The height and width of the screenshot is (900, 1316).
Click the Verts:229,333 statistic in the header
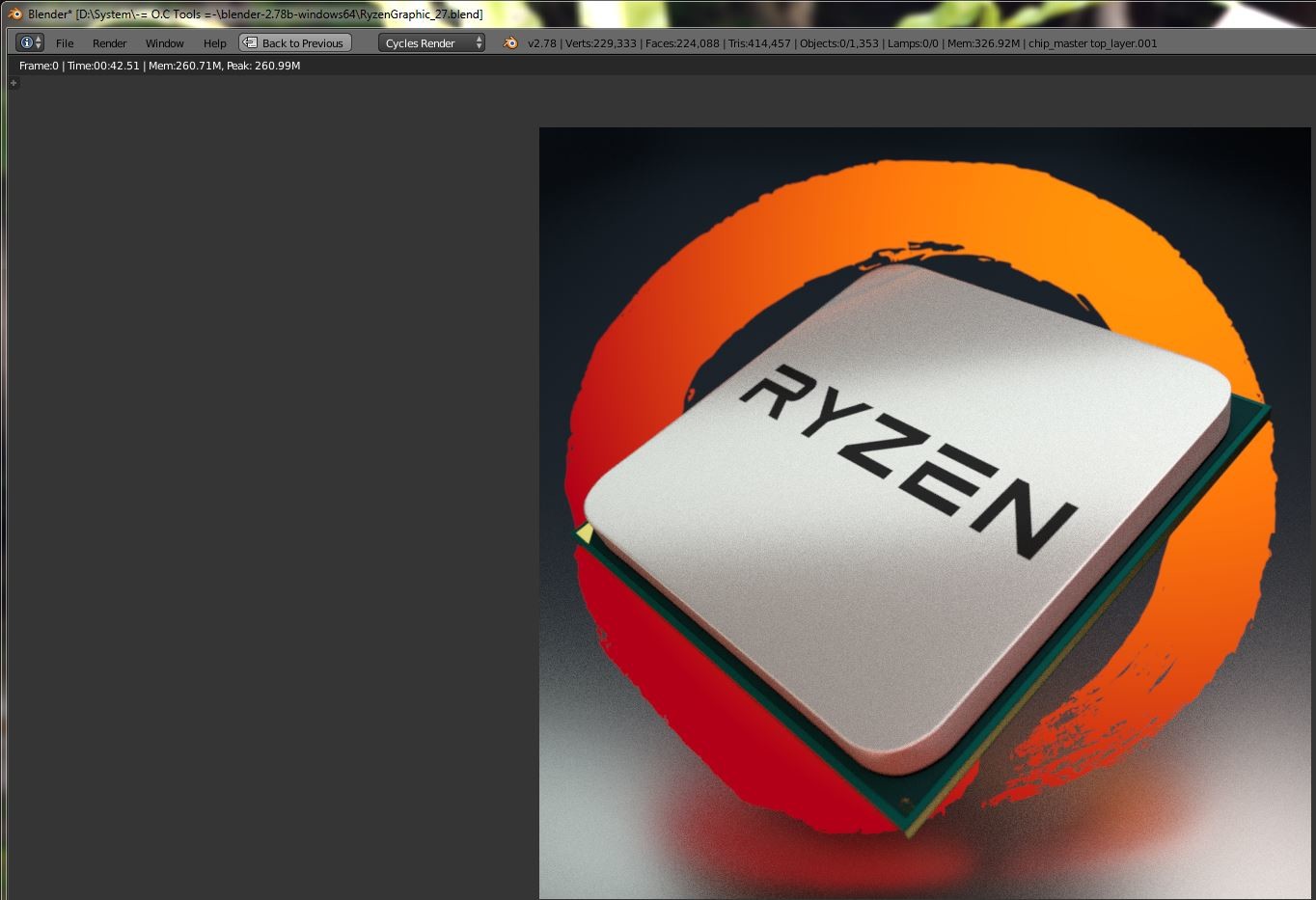click(x=601, y=43)
